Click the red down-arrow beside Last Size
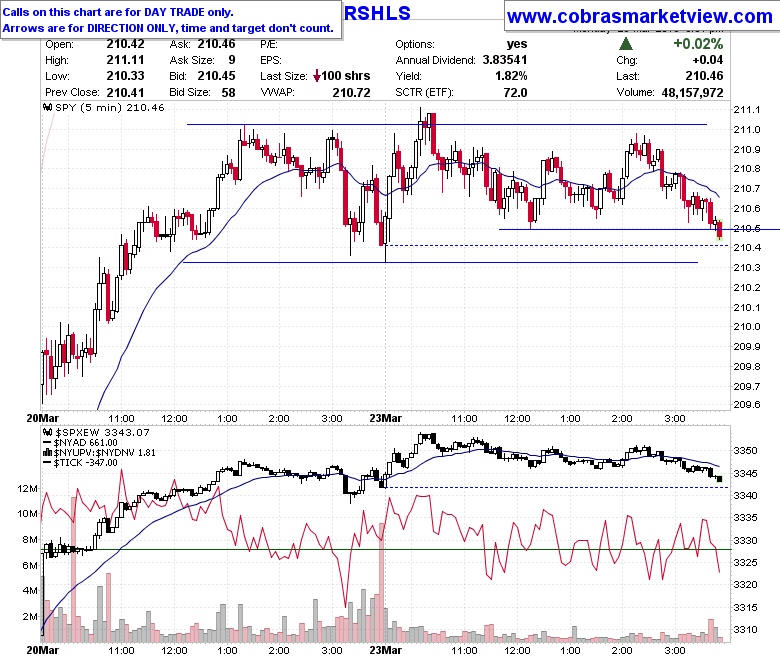This screenshot has height=659, width=780. click(317, 77)
